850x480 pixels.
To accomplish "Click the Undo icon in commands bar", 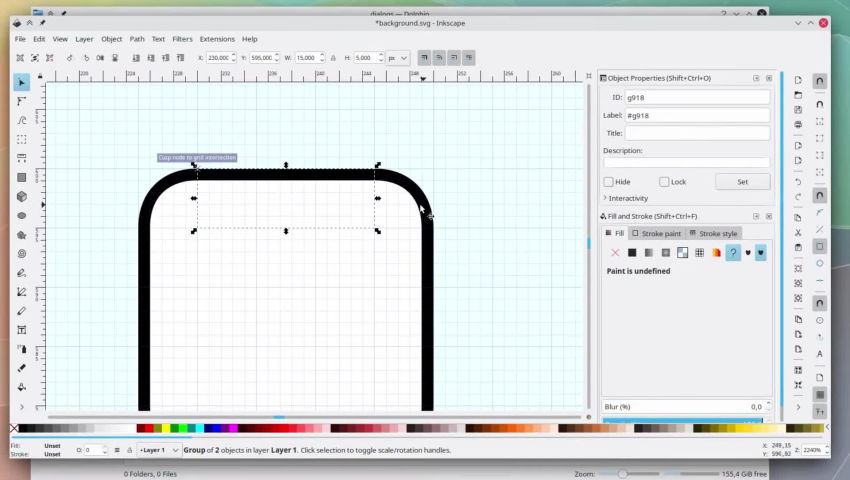I will point(798,182).
